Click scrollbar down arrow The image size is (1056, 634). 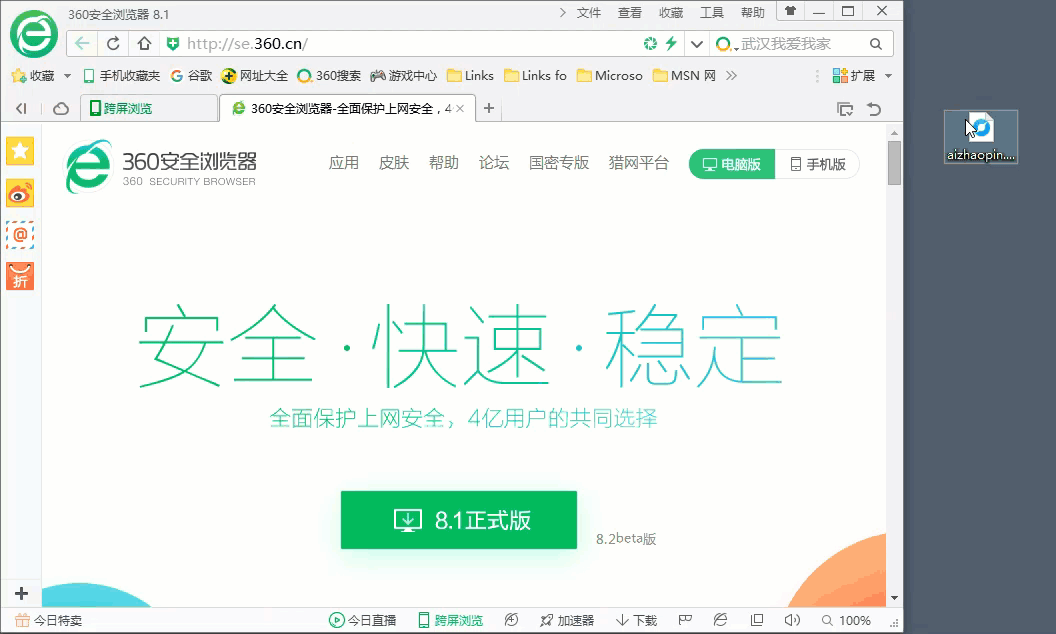894,598
